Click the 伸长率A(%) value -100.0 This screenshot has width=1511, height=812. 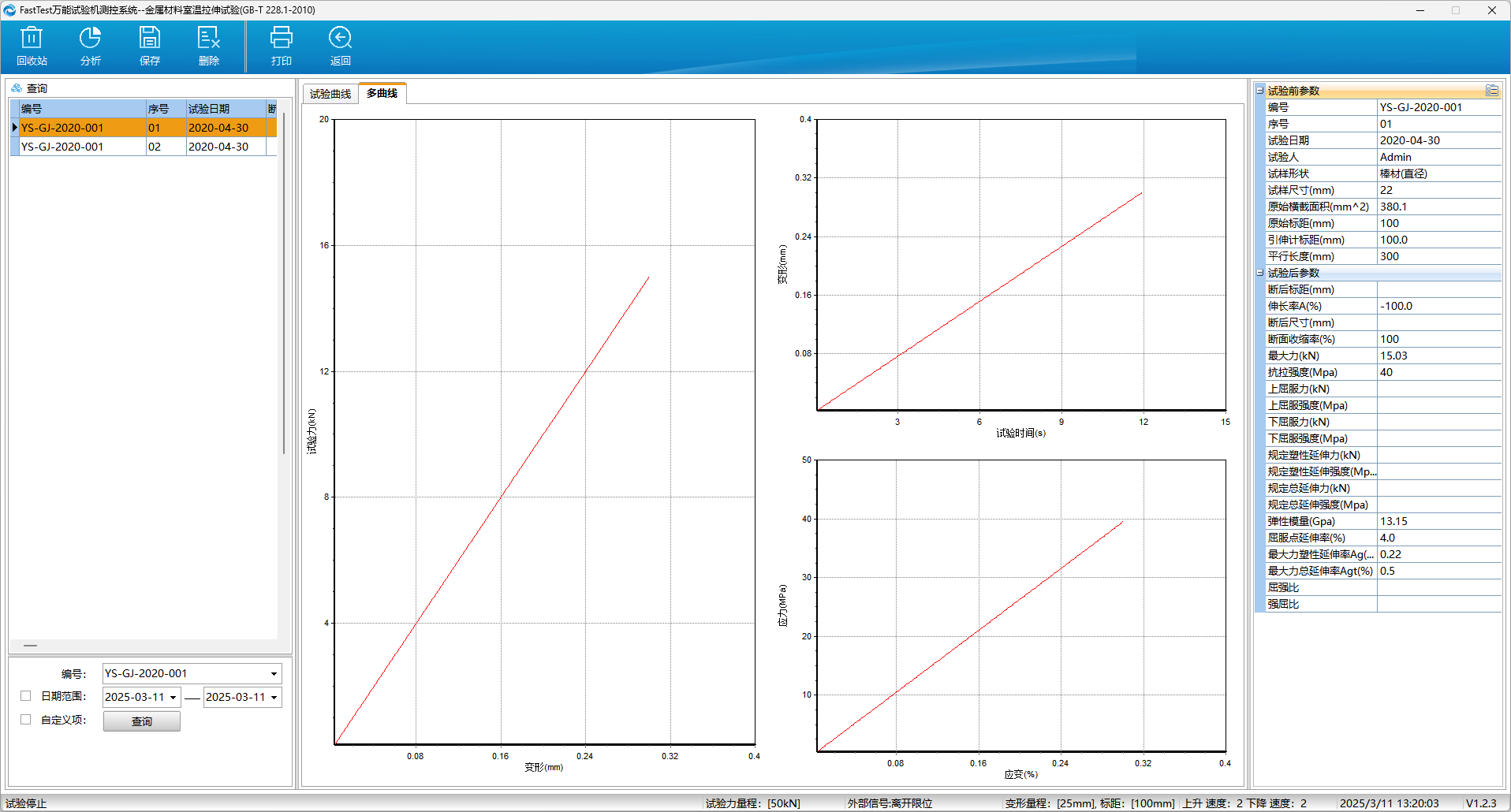pyautogui.click(x=1439, y=306)
